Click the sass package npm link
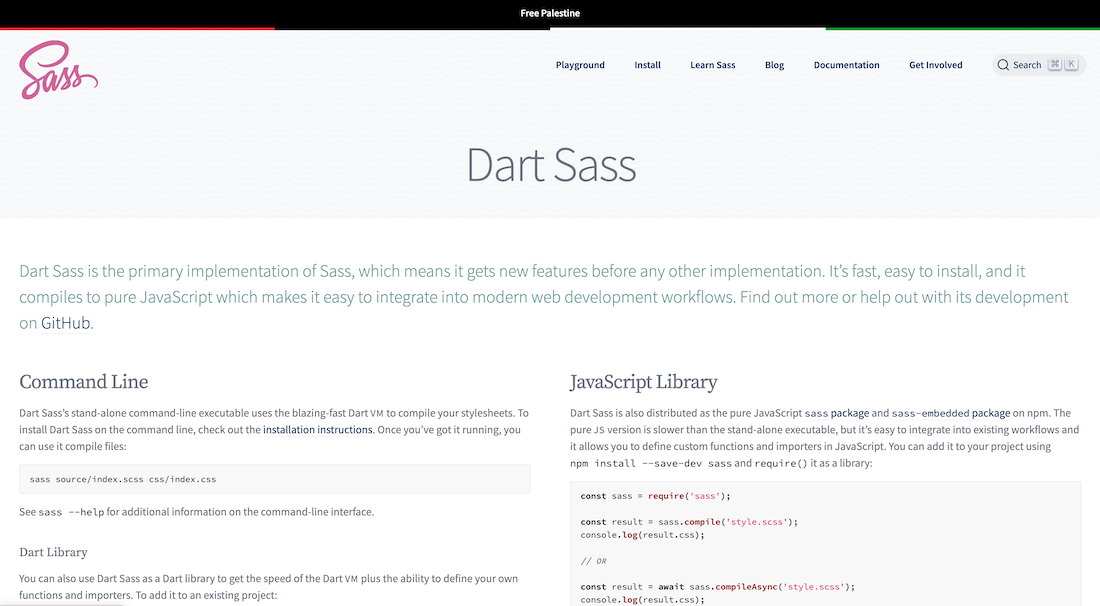This screenshot has width=1100, height=606. (x=848, y=412)
